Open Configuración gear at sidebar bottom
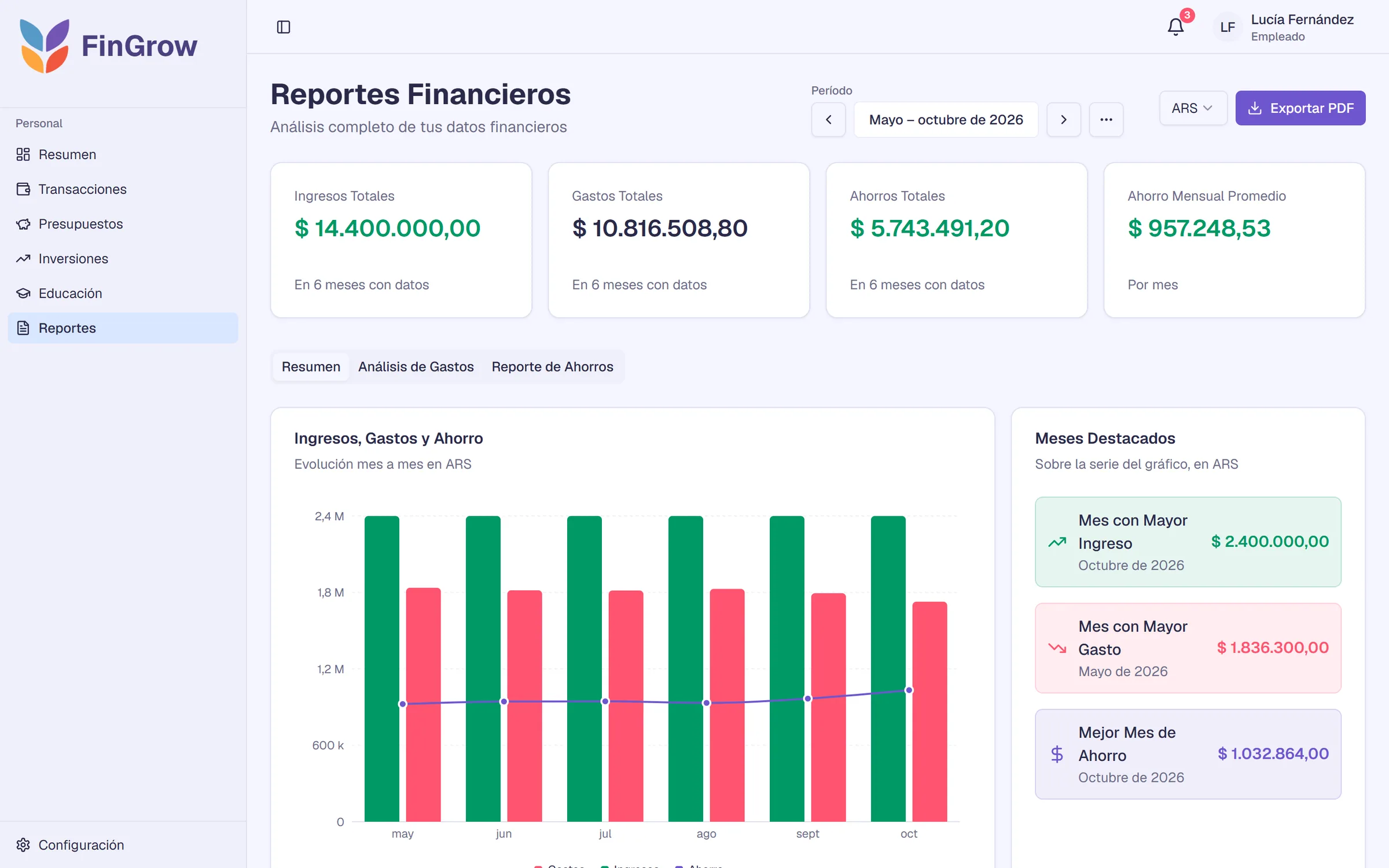 pyautogui.click(x=123, y=845)
